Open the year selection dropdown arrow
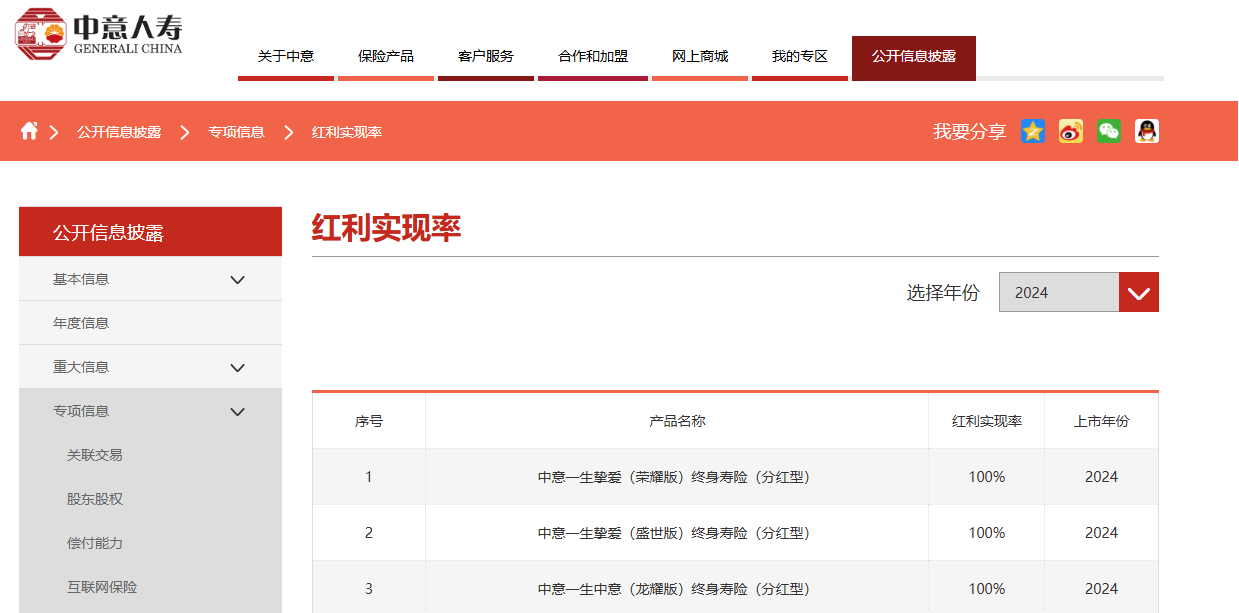 1138,292
